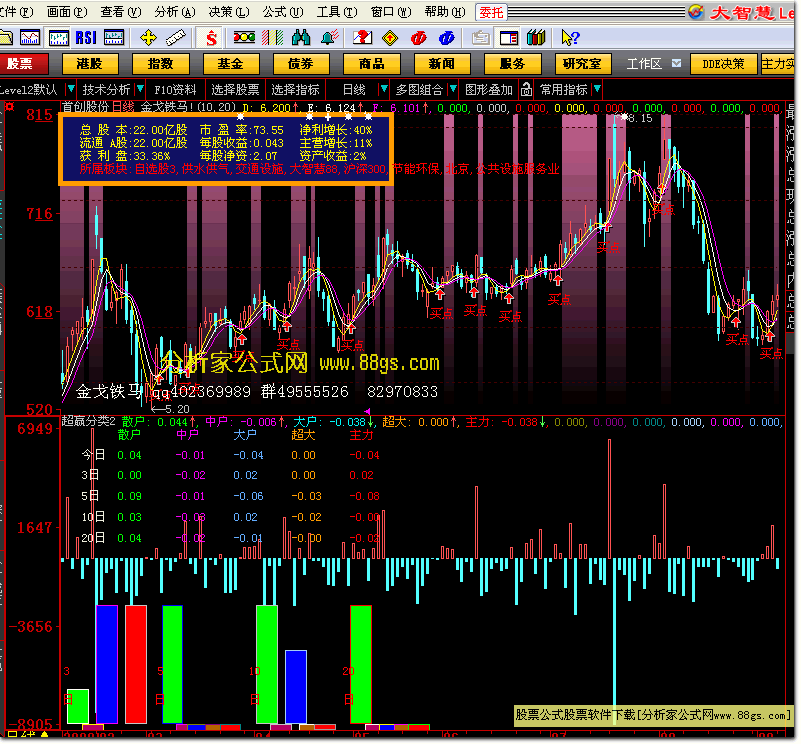Click the open folder toolbar icon

(x=5, y=38)
